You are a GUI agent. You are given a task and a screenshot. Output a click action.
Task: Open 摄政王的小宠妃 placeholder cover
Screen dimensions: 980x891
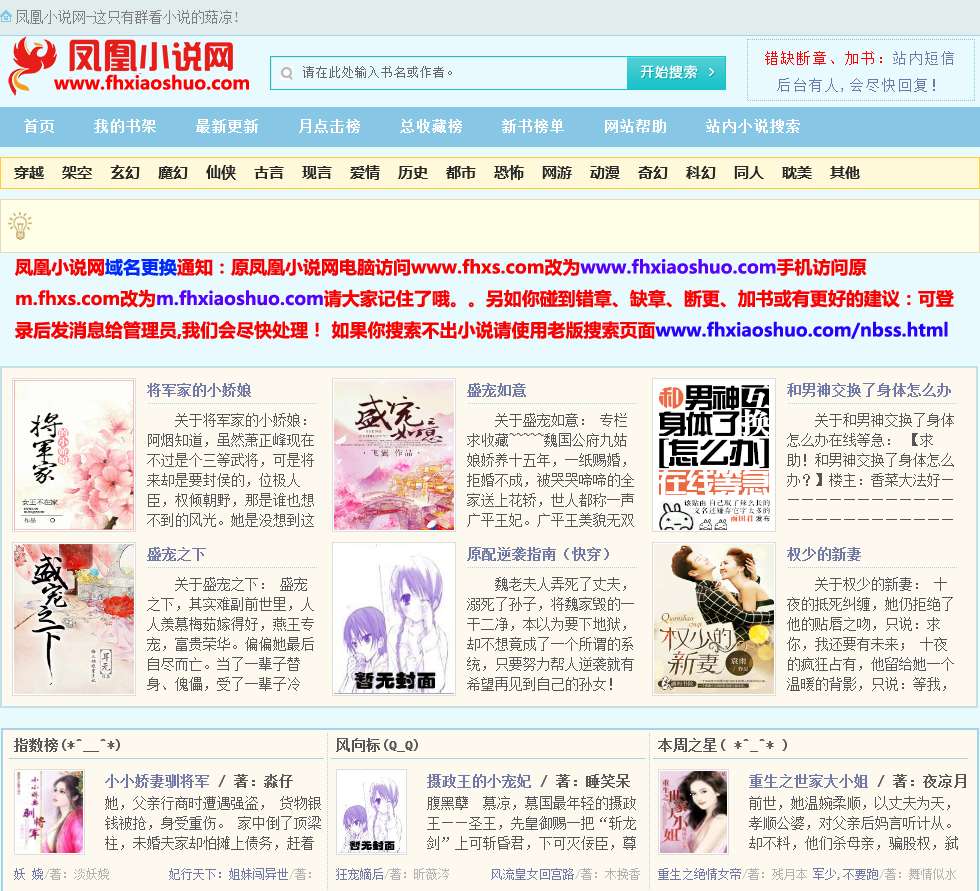pyautogui.click(x=371, y=812)
